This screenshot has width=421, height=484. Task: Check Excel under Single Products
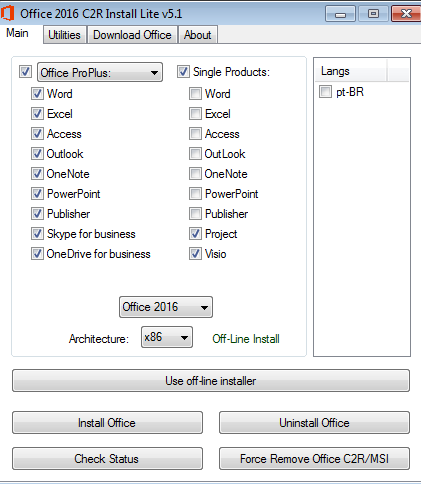(x=195, y=114)
